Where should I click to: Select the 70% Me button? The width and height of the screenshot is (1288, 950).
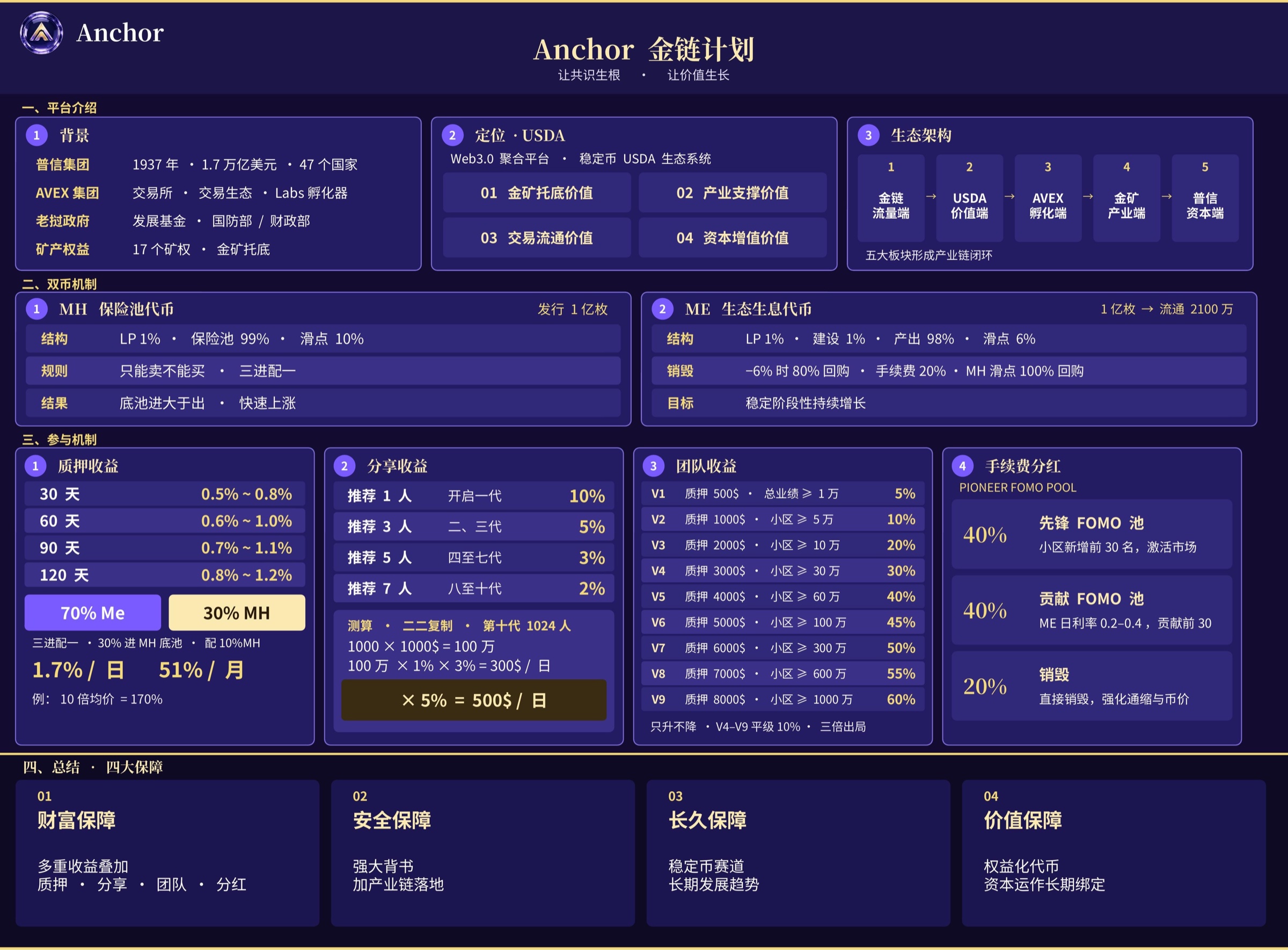pyautogui.click(x=93, y=613)
